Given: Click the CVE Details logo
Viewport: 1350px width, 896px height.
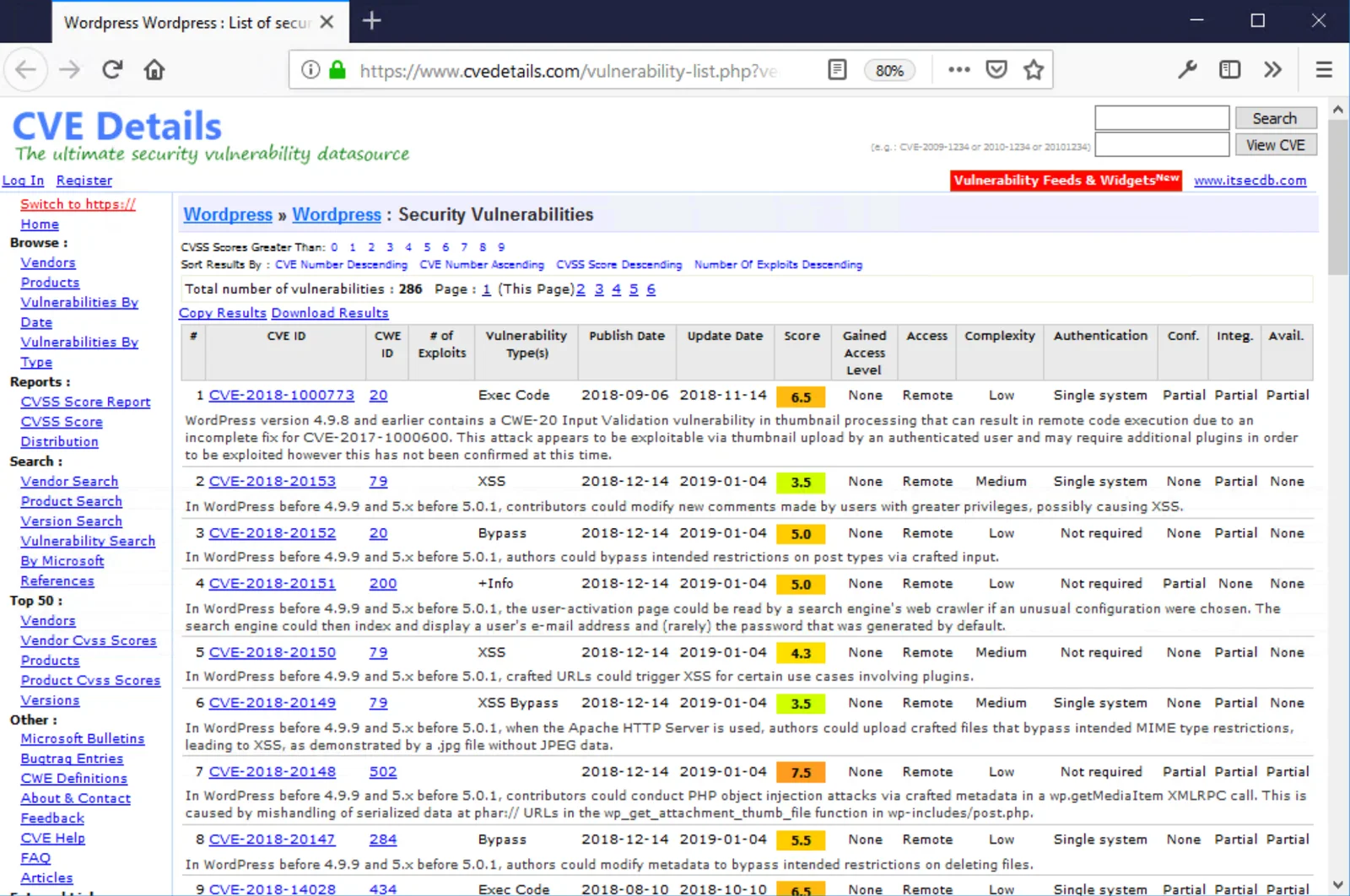Looking at the screenshot, I should coord(117,127).
